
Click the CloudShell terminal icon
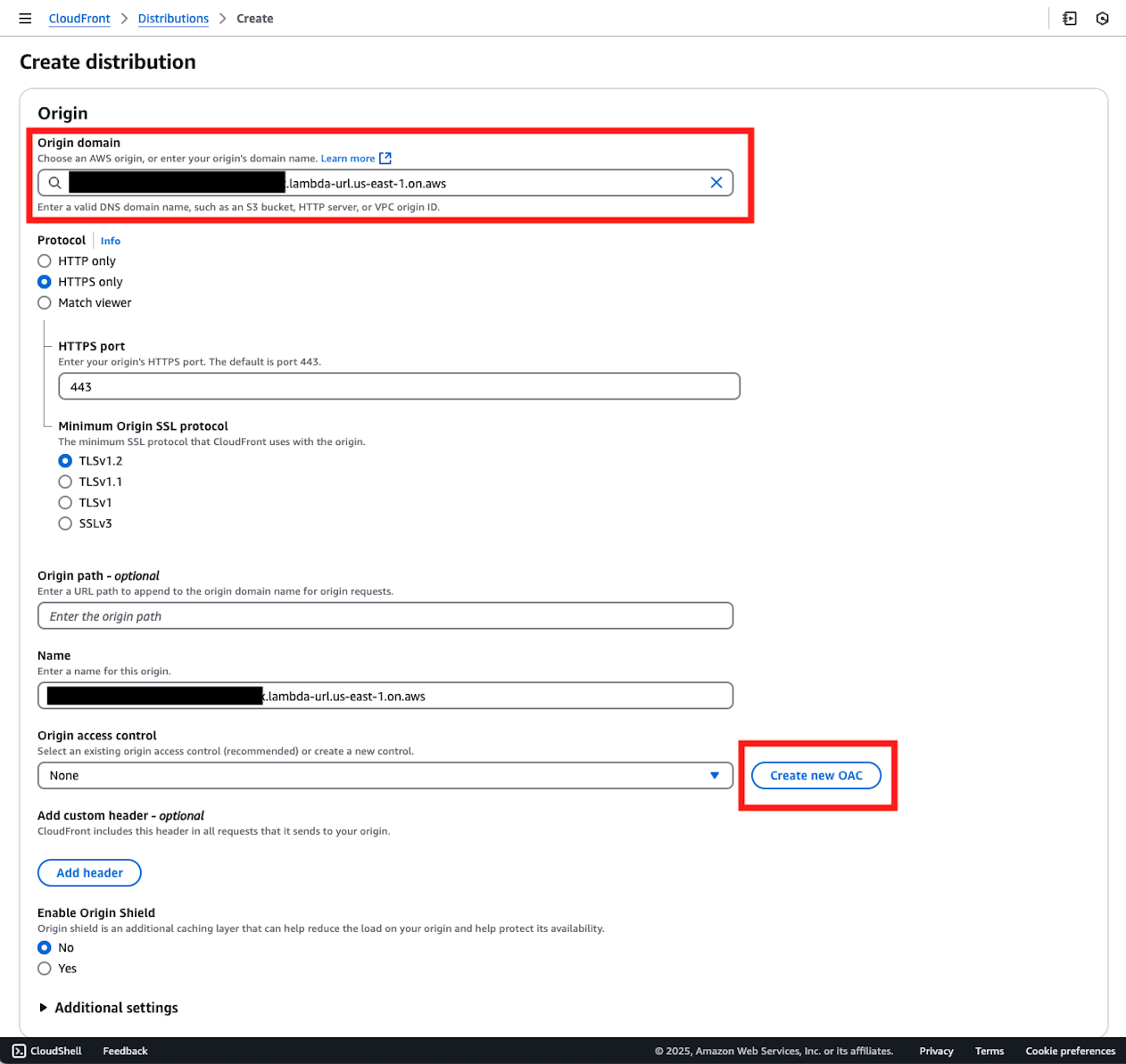click(19, 1051)
